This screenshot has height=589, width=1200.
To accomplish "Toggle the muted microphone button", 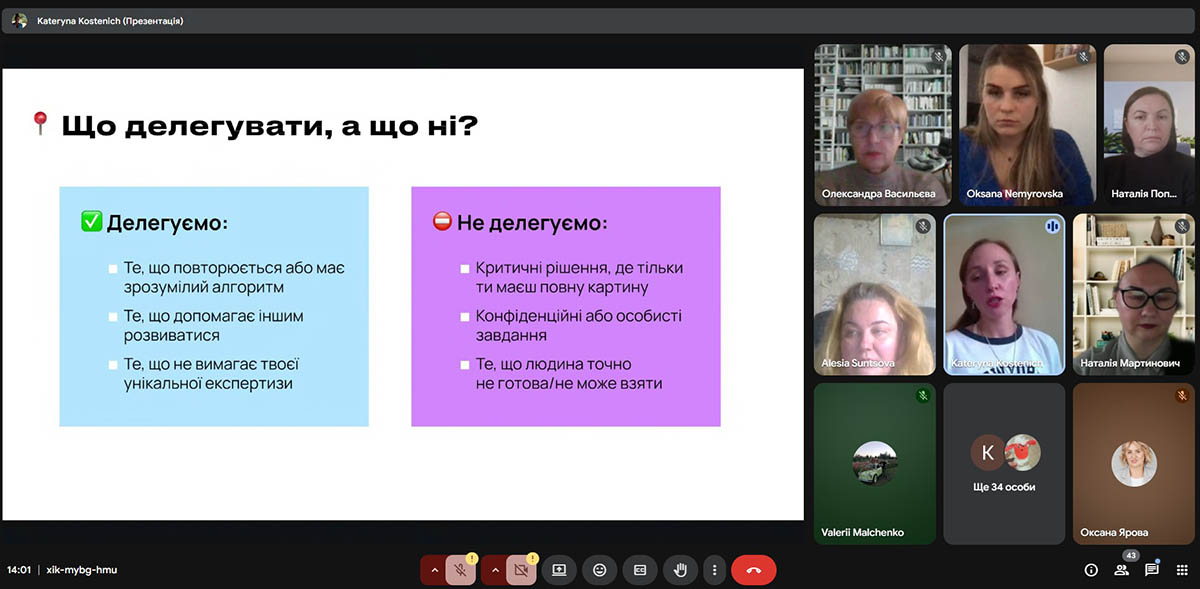I will (460, 570).
